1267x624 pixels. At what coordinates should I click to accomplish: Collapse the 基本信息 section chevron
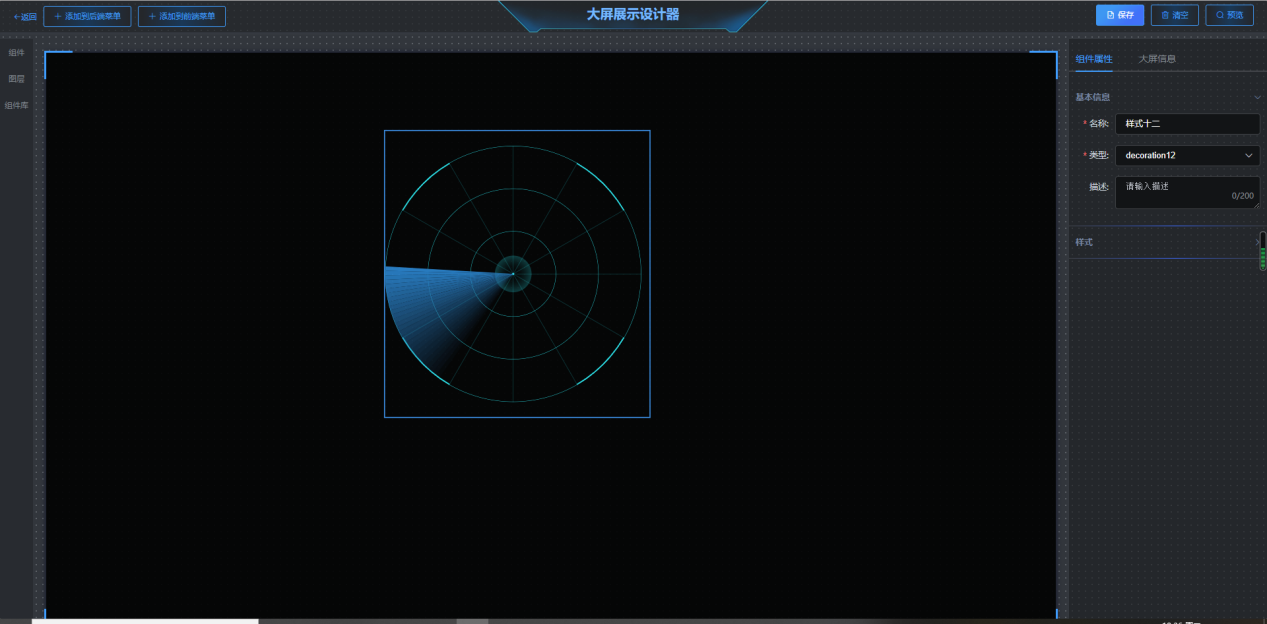[1257, 97]
